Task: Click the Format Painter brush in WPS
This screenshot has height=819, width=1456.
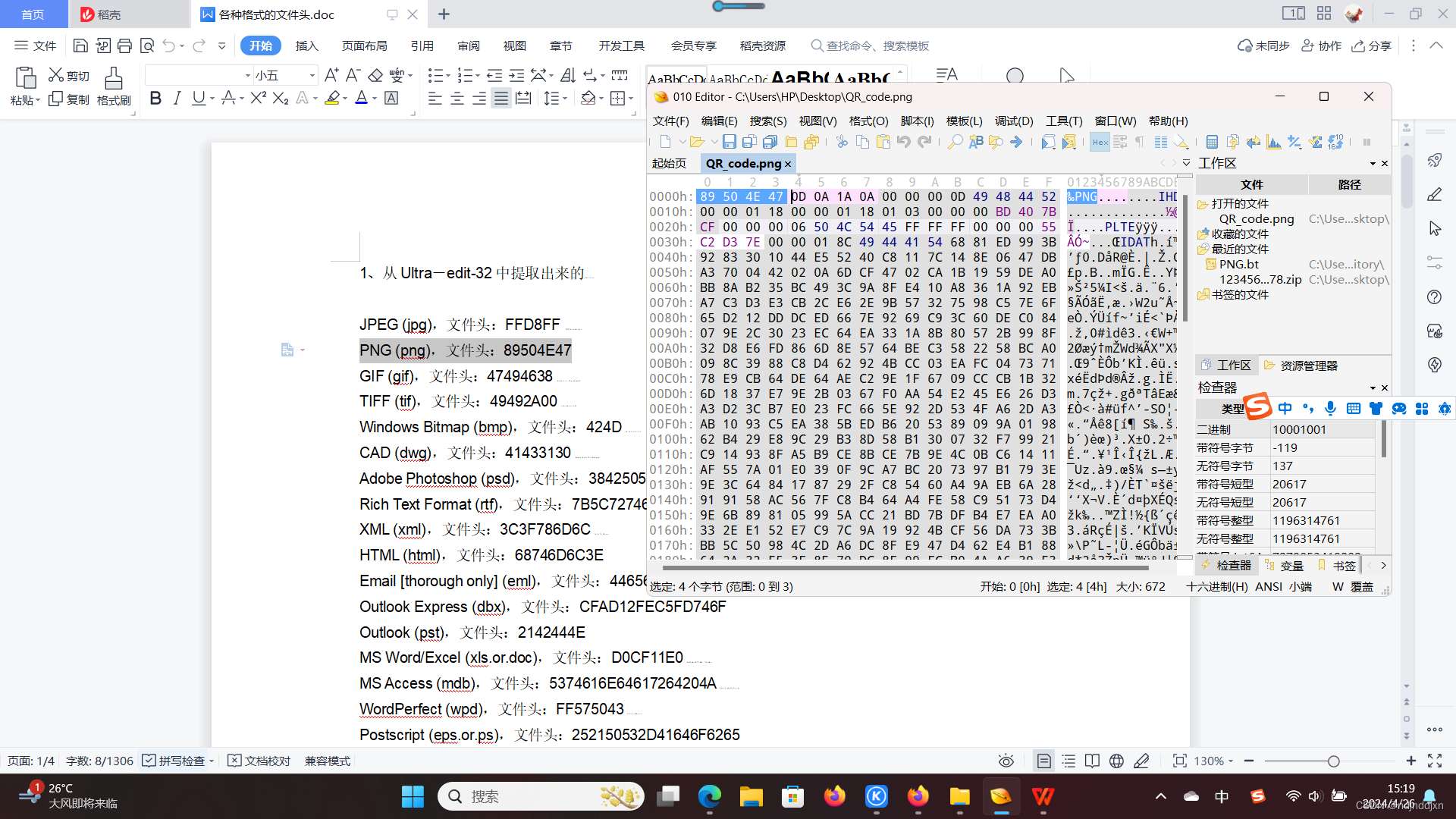Action: tap(114, 86)
